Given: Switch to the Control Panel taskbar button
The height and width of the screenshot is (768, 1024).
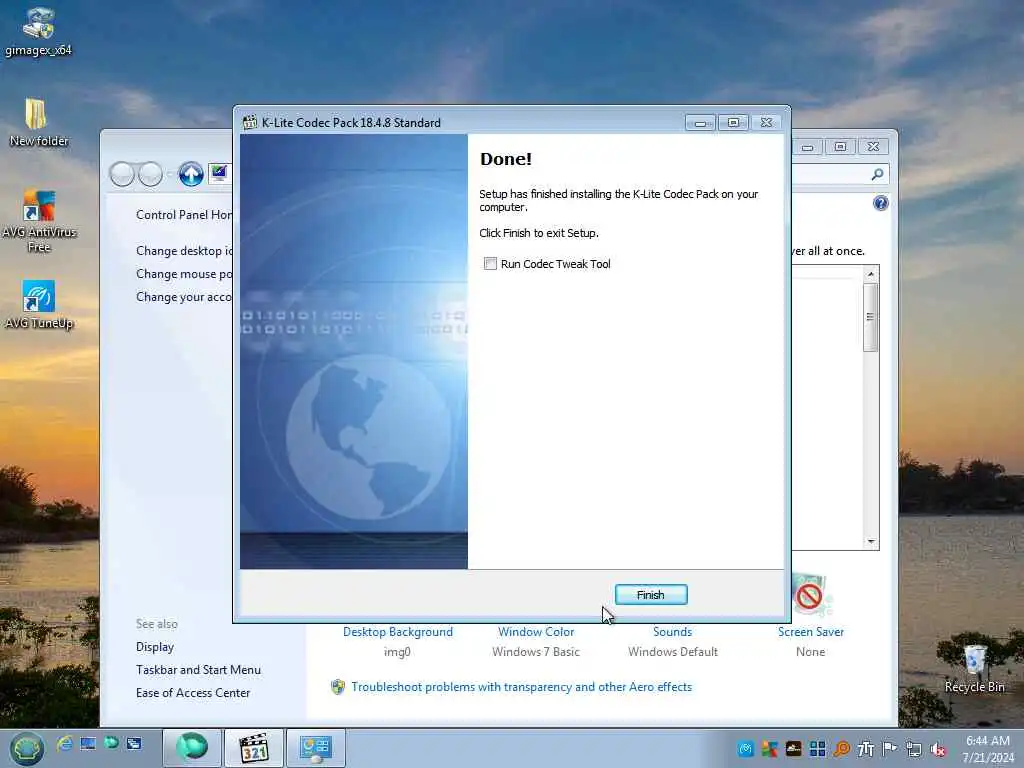Looking at the screenshot, I should (x=315, y=748).
